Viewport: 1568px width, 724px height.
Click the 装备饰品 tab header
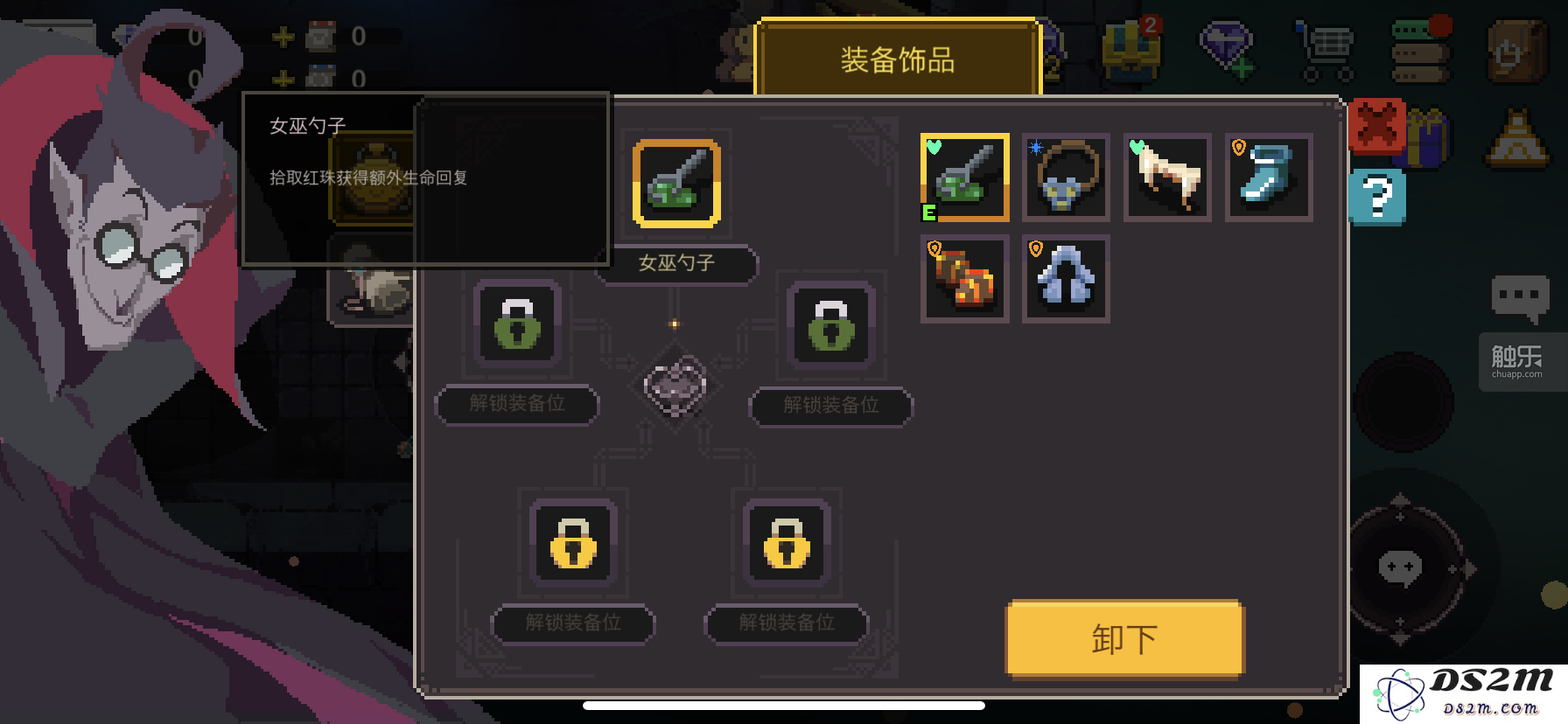click(898, 59)
